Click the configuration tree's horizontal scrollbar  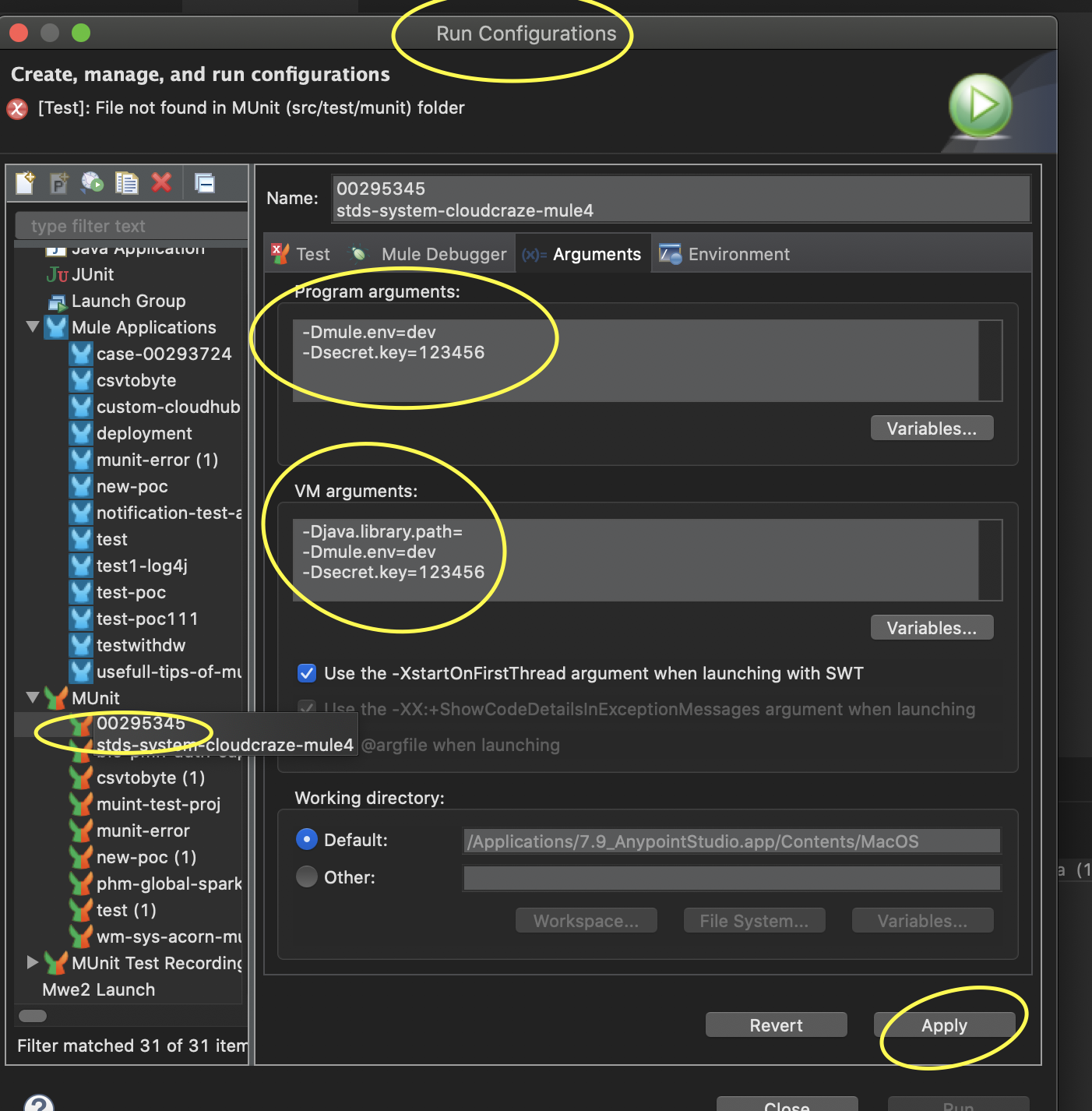coord(33,1016)
